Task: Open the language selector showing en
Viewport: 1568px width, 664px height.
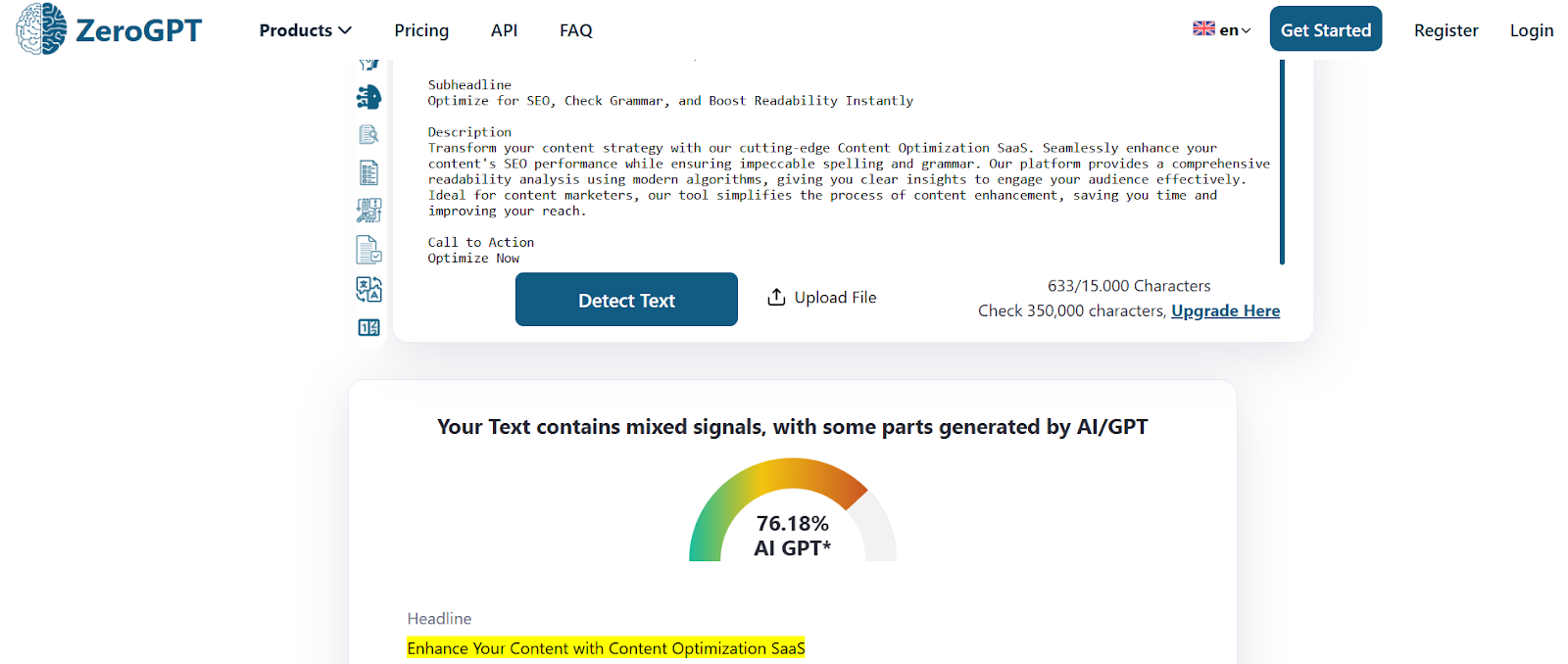Action: (1221, 30)
